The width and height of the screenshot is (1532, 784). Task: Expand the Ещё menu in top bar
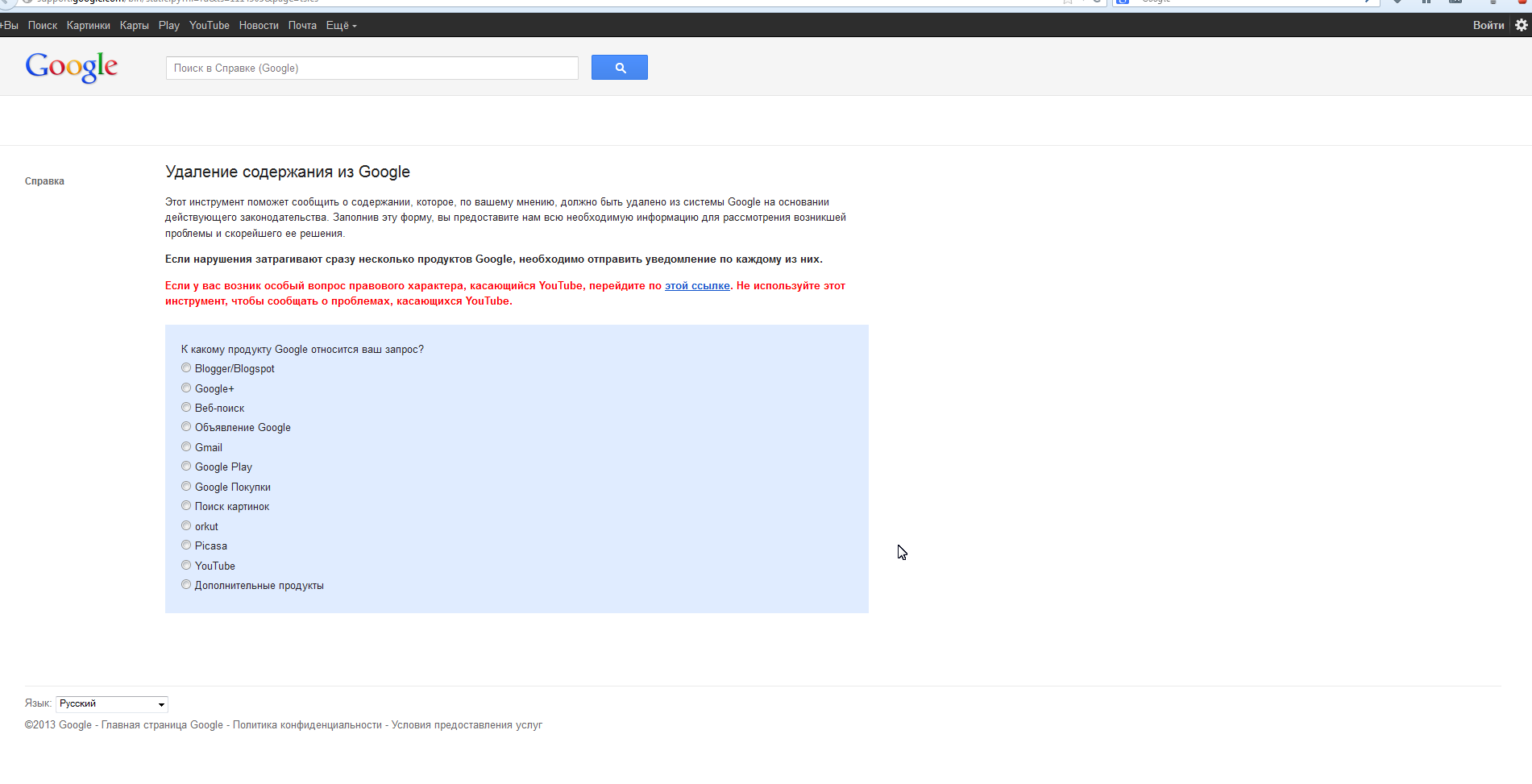pyautogui.click(x=341, y=26)
